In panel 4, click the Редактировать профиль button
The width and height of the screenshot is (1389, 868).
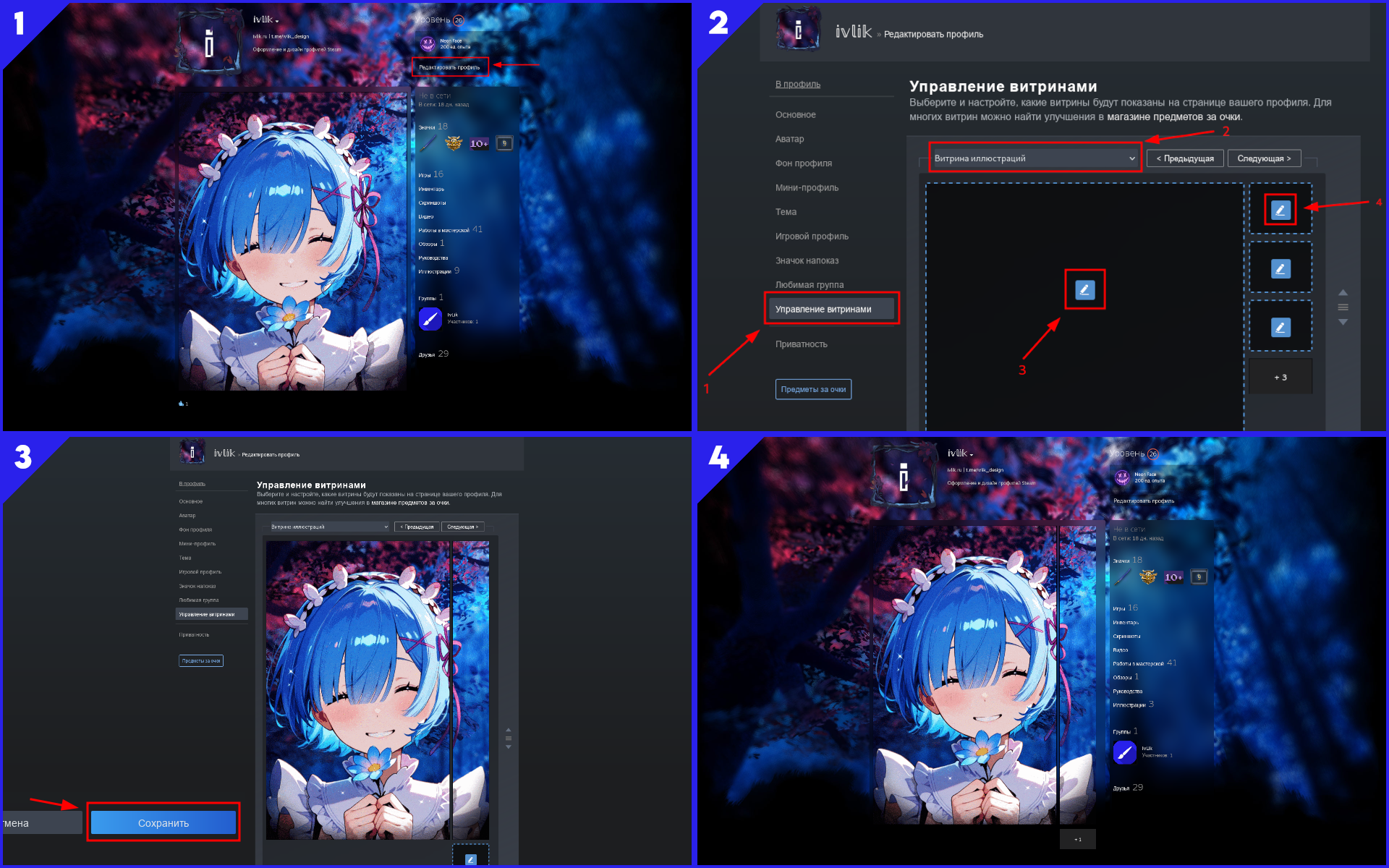1144,501
